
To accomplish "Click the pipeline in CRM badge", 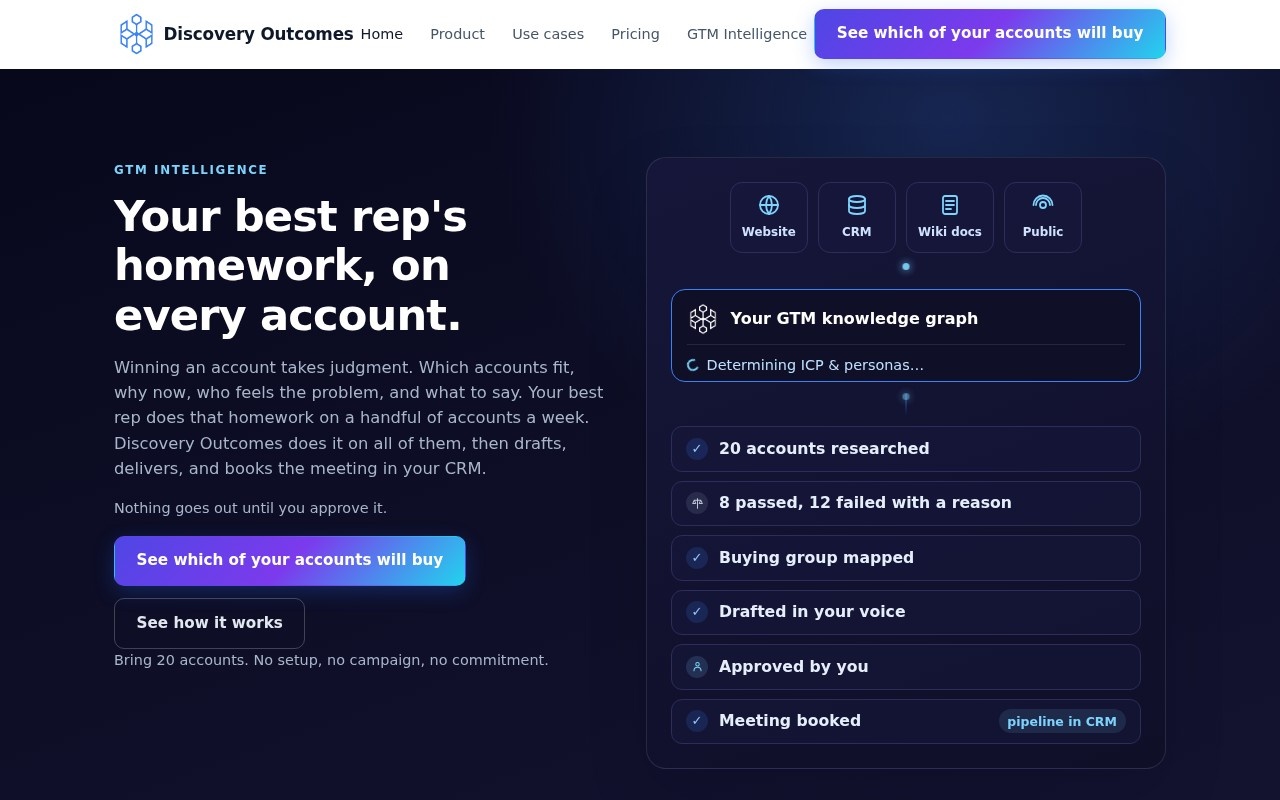I will (x=1062, y=721).
